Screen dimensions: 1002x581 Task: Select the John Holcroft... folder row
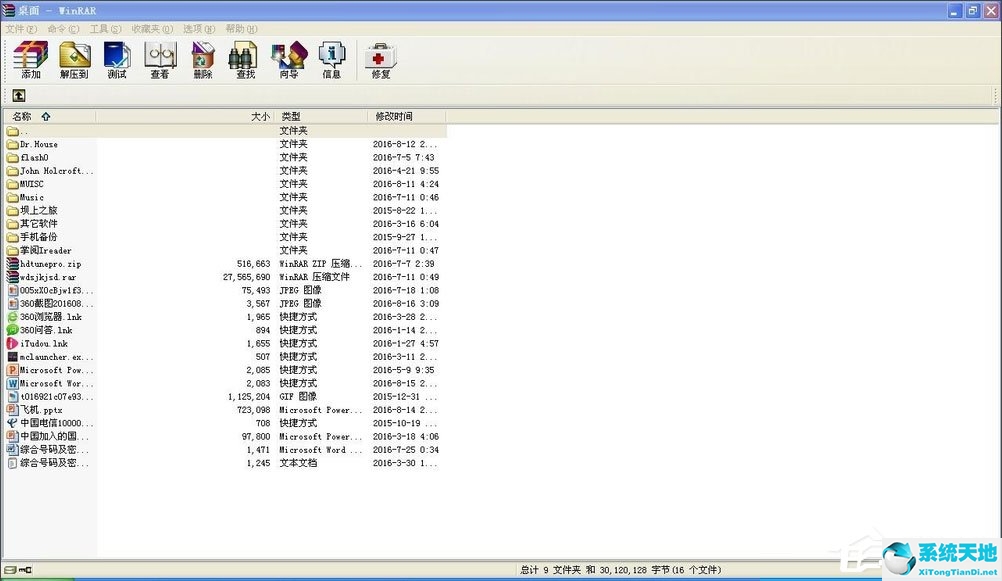coord(225,171)
